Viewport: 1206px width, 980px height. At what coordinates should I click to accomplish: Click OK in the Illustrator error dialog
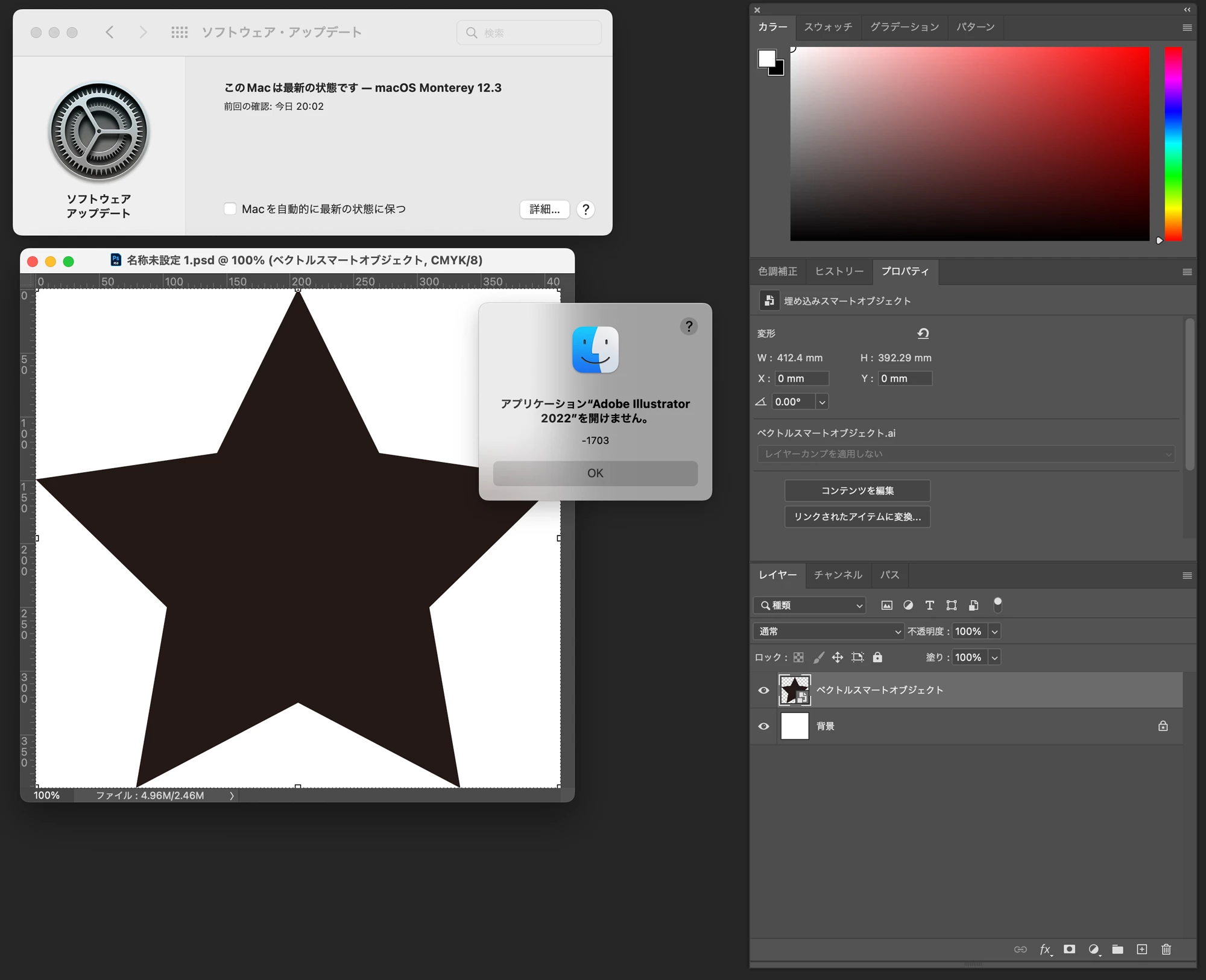point(595,473)
